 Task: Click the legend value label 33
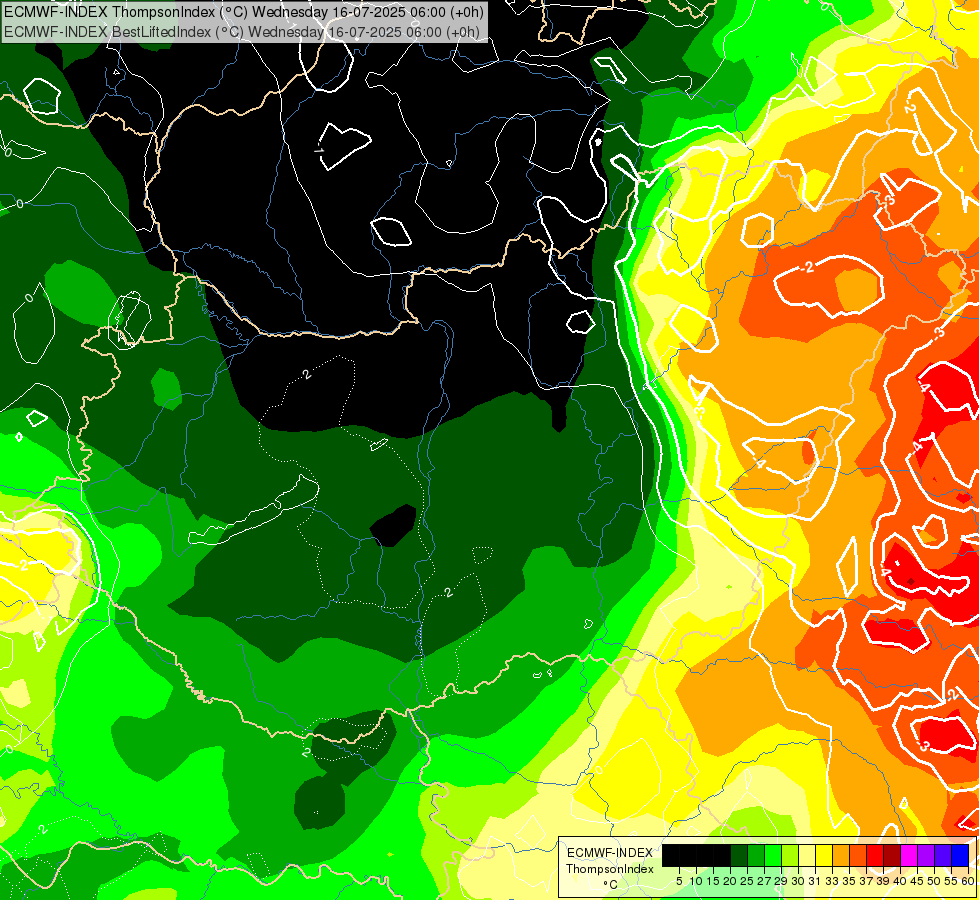(x=832, y=881)
